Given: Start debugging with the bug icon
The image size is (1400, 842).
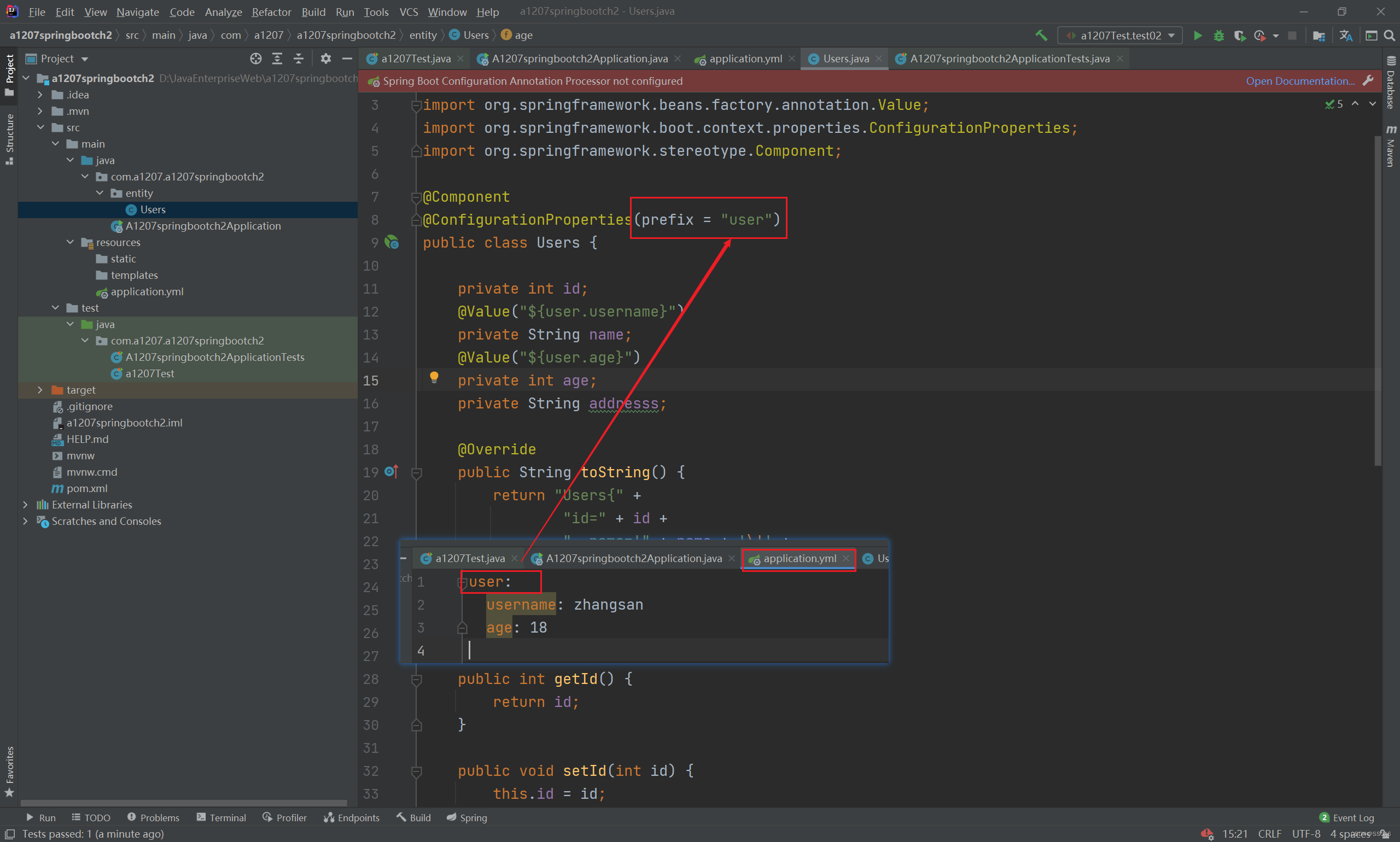Looking at the screenshot, I should [1218, 35].
